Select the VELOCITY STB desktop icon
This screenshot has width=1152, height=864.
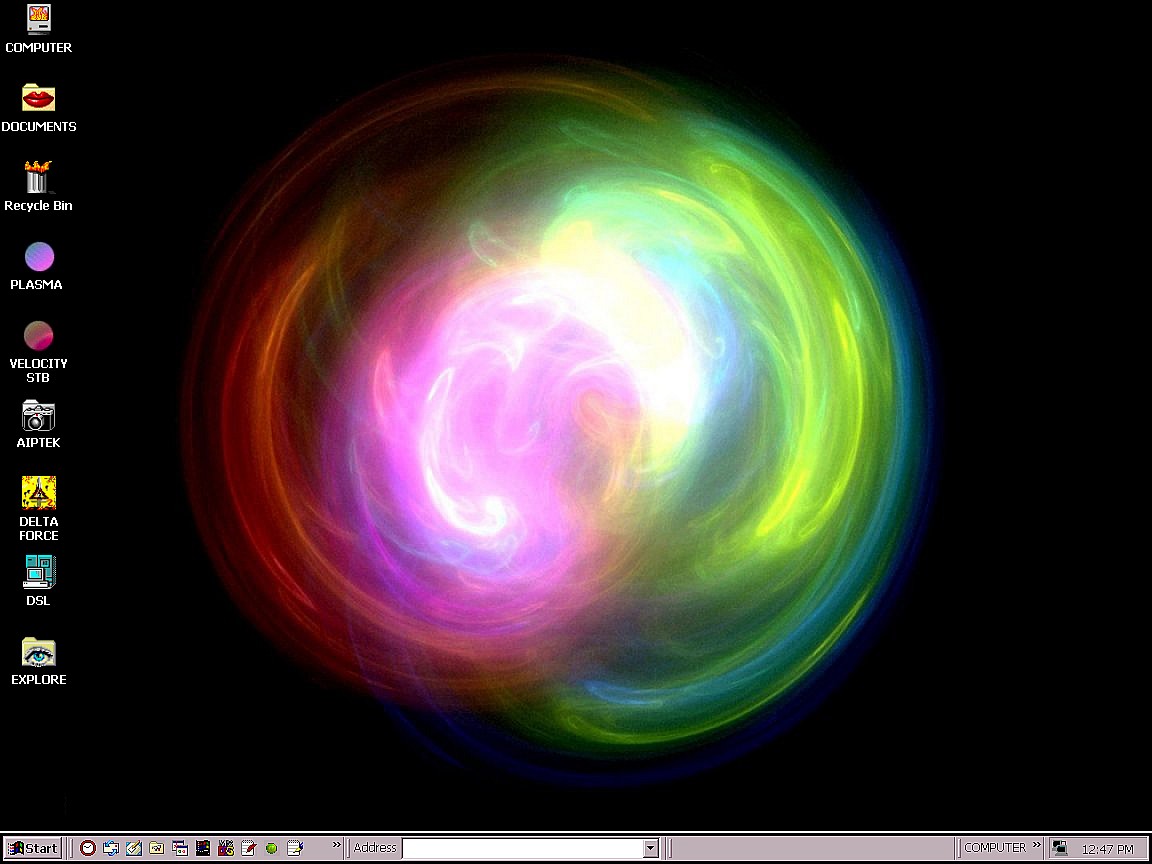[x=38, y=336]
